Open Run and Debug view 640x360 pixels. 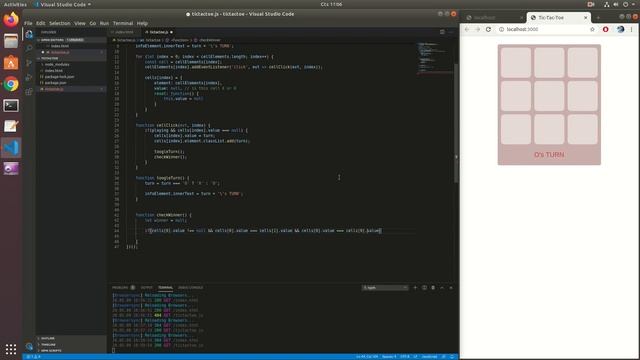click(x=29, y=78)
